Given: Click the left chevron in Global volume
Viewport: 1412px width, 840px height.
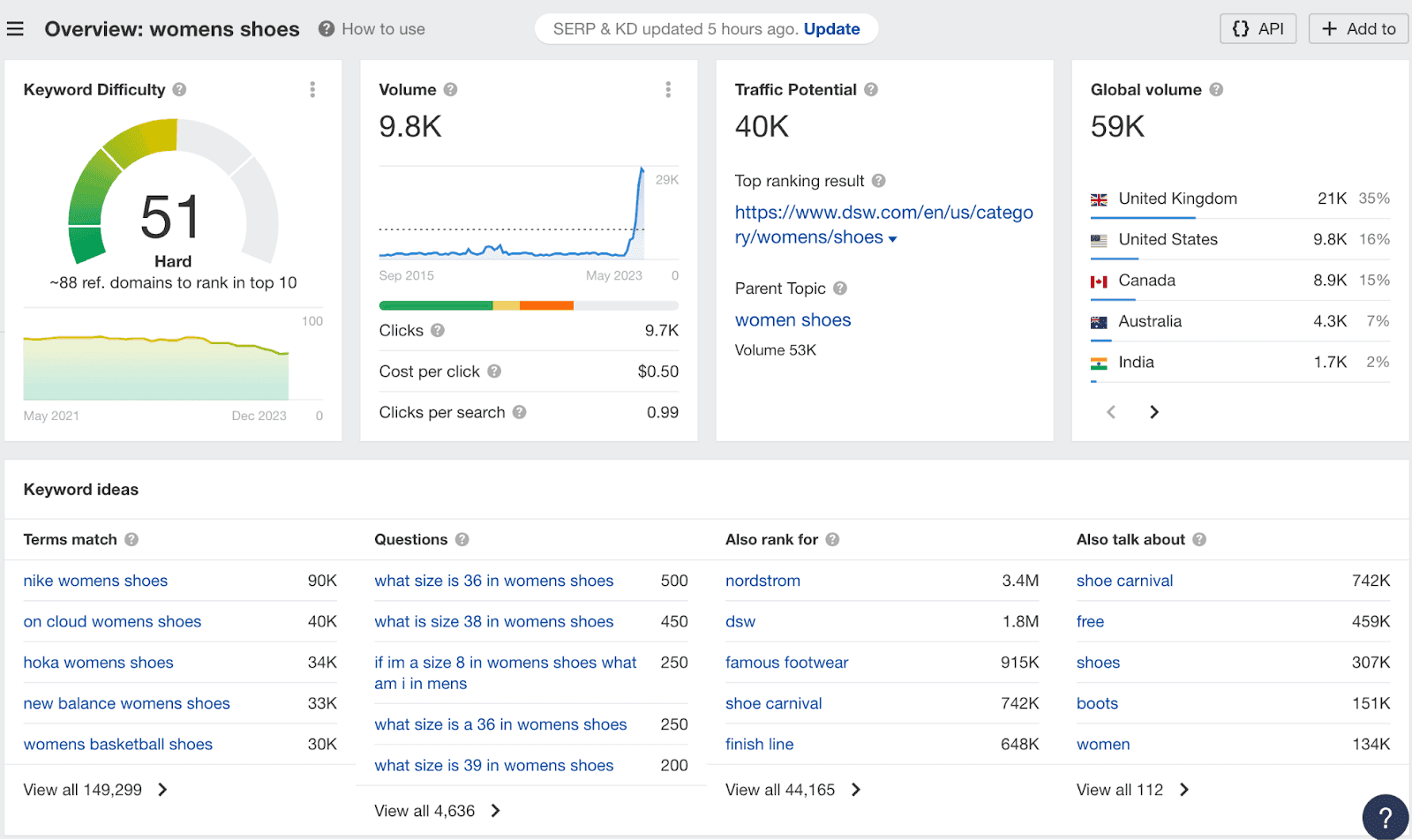Looking at the screenshot, I should point(1110,411).
